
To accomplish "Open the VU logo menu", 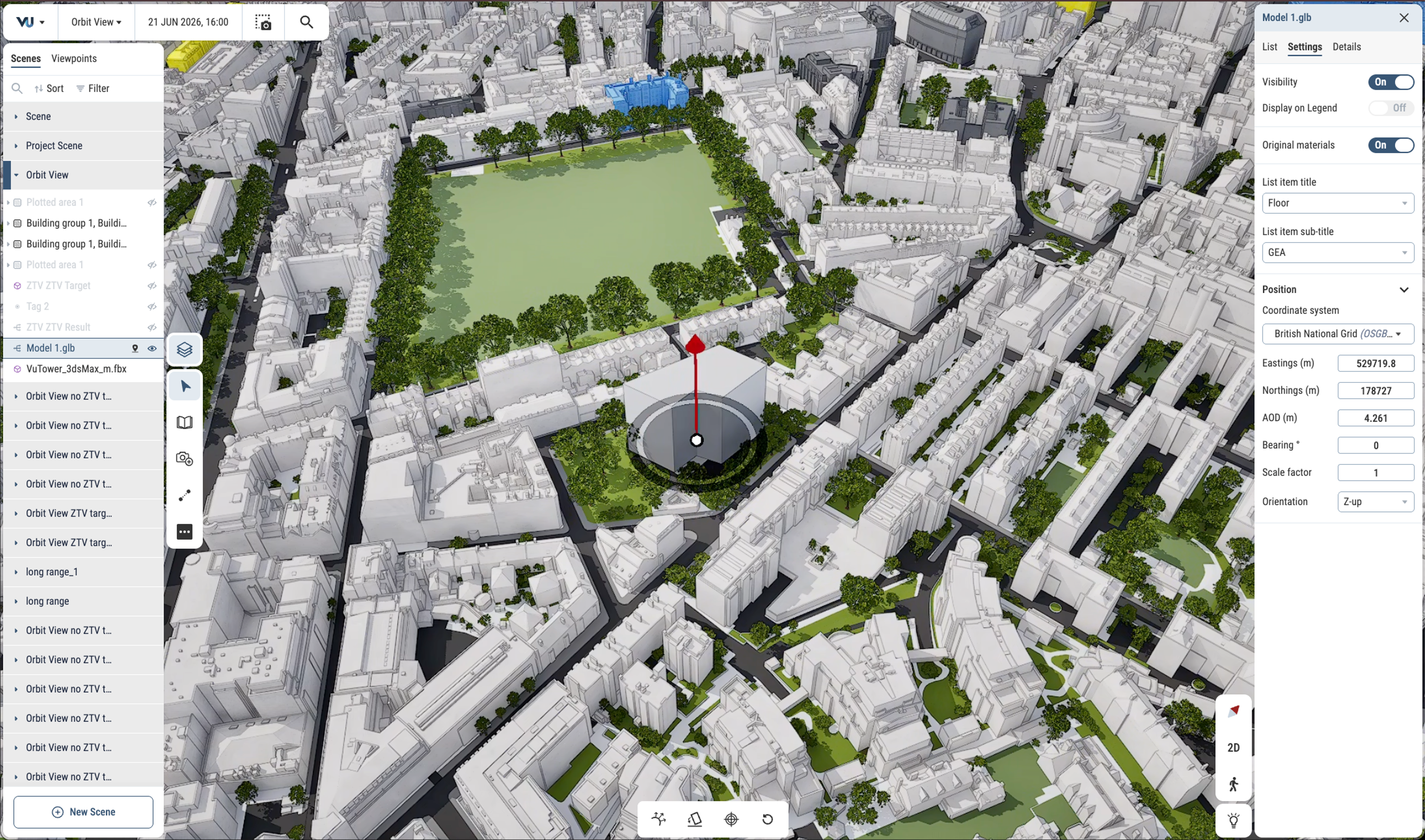I will pyautogui.click(x=30, y=22).
